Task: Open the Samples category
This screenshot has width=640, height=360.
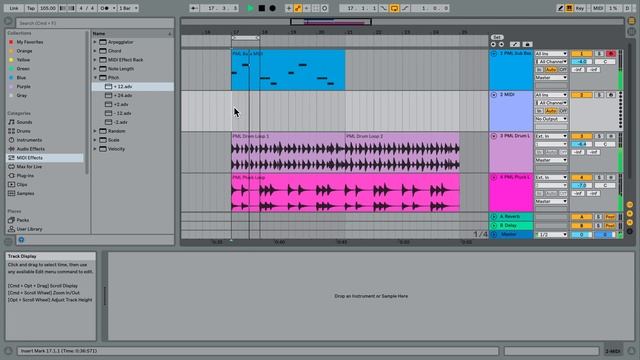Action: click(25, 193)
